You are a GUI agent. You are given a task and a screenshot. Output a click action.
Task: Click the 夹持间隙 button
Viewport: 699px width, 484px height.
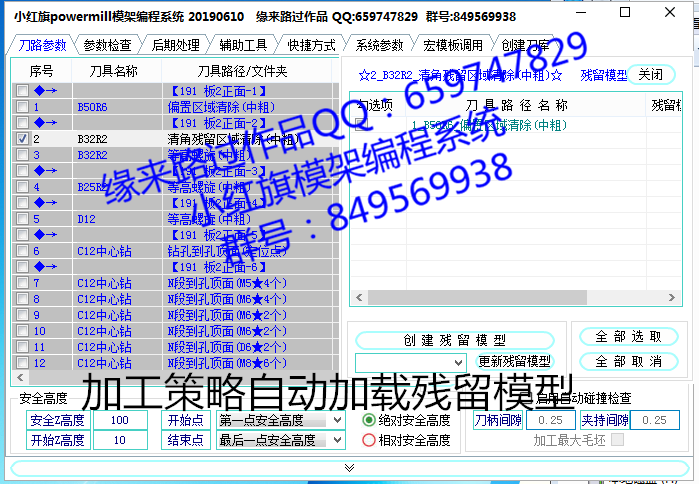pos(605,420)
